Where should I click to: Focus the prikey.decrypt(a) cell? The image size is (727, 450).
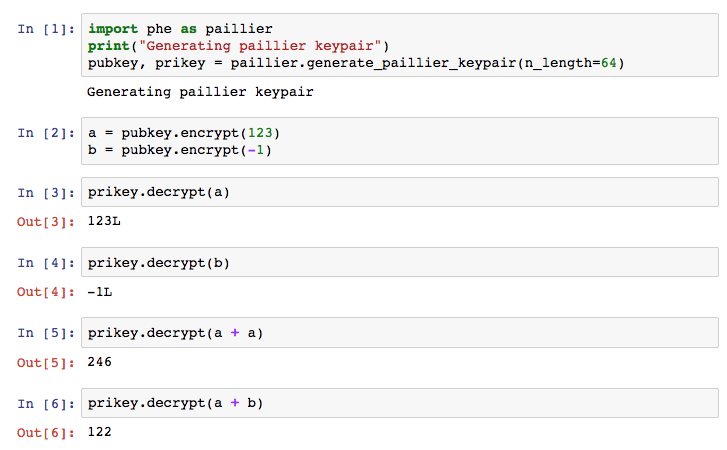[x=400, y=192]
